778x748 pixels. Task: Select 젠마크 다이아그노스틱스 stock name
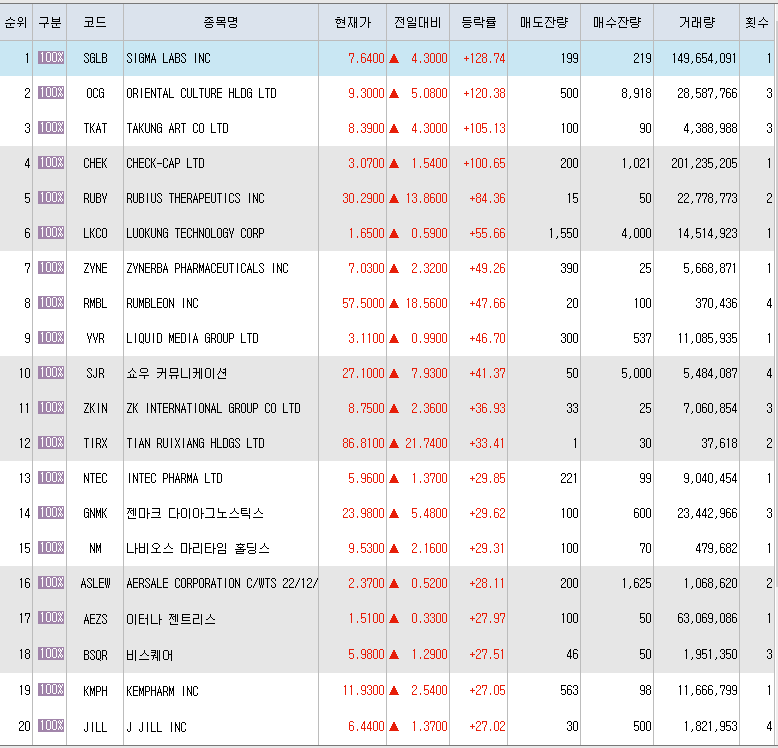click(x=195, y=513)
